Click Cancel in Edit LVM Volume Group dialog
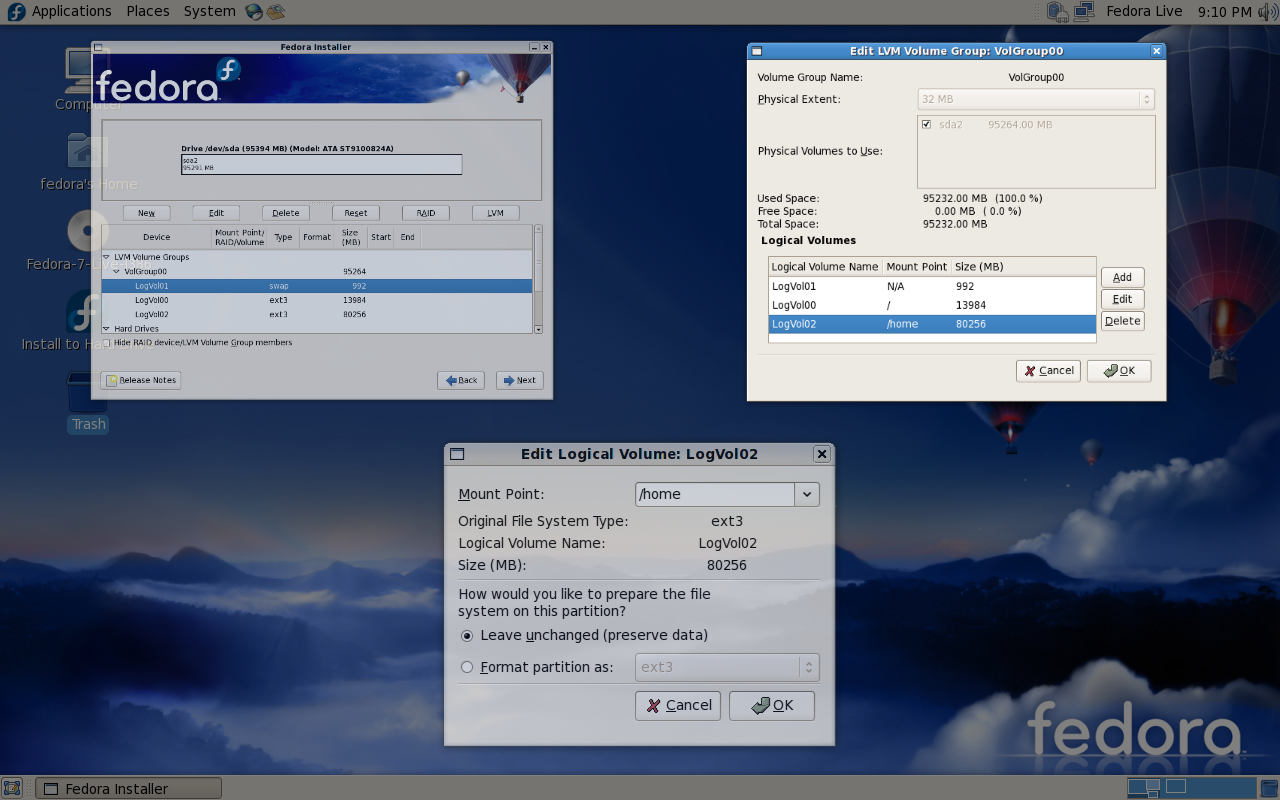The height and width of the screenshot is (800, 1280). (x=1048, y=370)
